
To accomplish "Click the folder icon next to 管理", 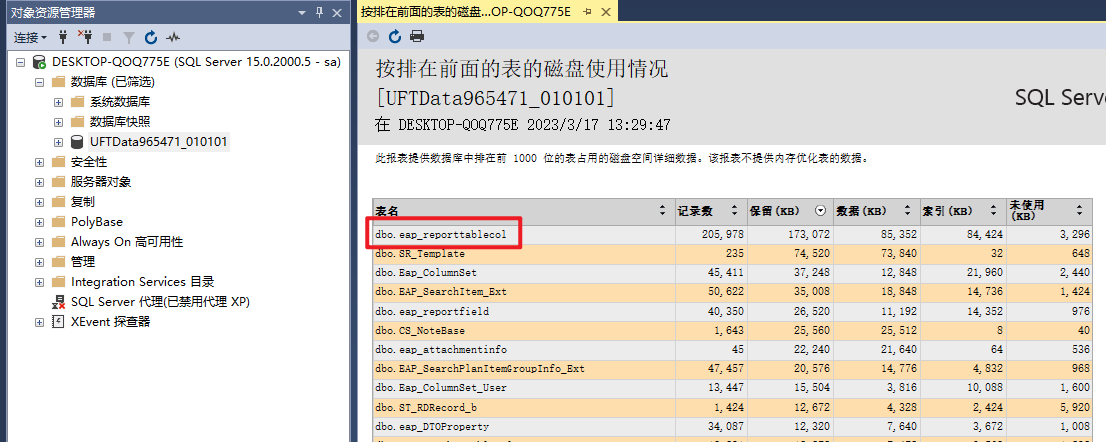I will click(59, 262).
